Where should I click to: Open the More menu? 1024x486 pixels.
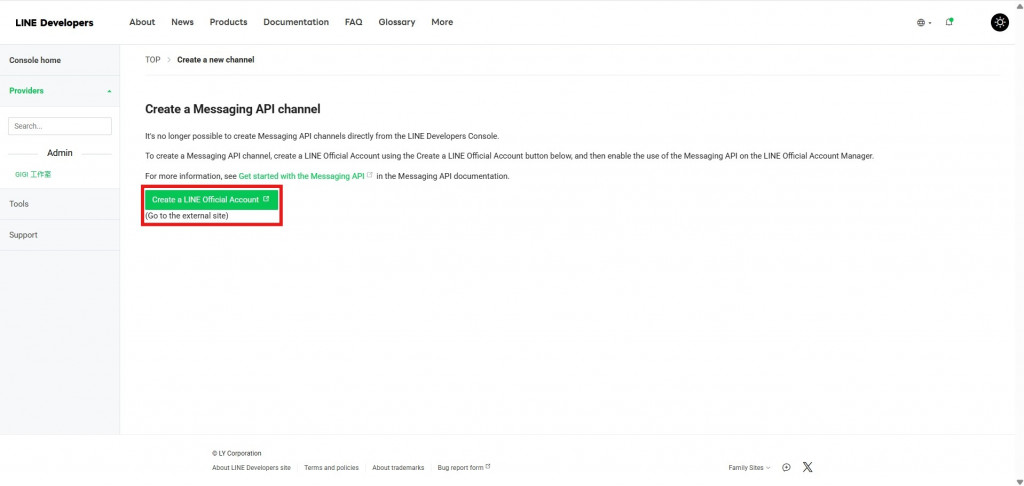point(442,22)
